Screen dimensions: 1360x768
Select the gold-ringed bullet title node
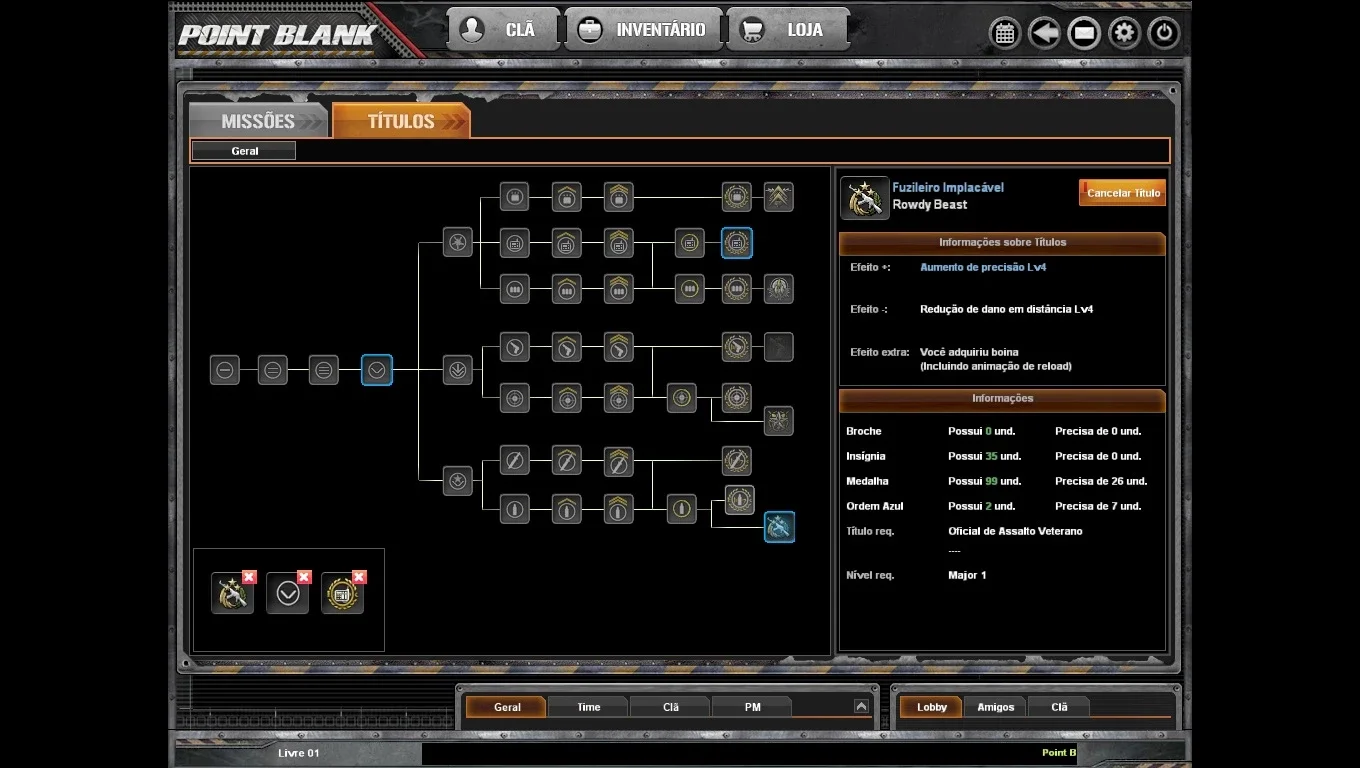[x=682, y=509]
